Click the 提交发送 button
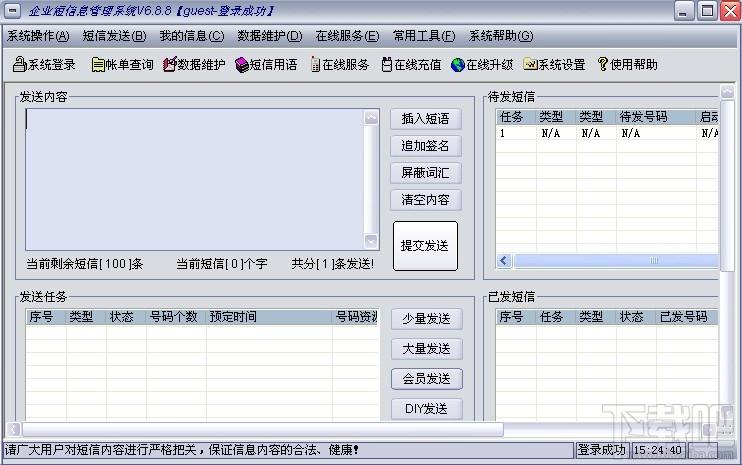The image size is (742, 465). (x=425, y=246)
